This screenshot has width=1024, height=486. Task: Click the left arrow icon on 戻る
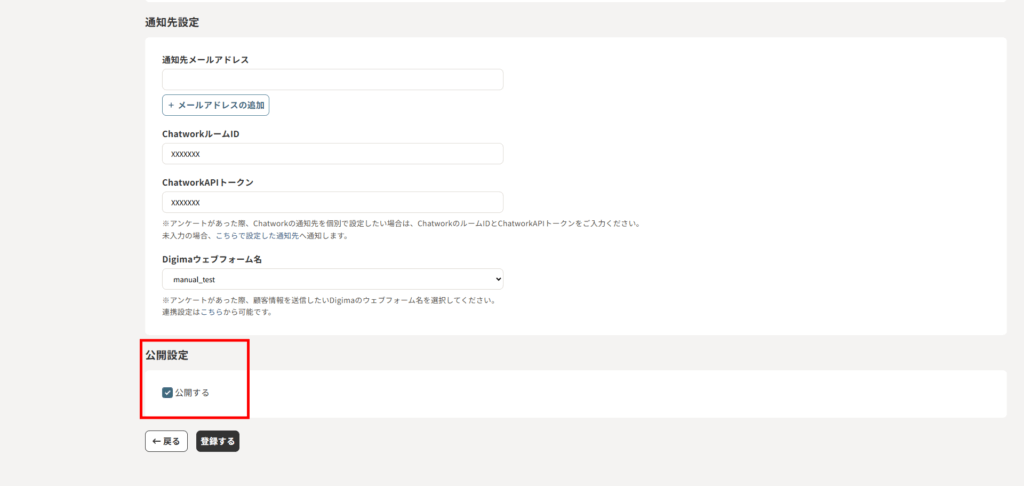coord(156,441)
